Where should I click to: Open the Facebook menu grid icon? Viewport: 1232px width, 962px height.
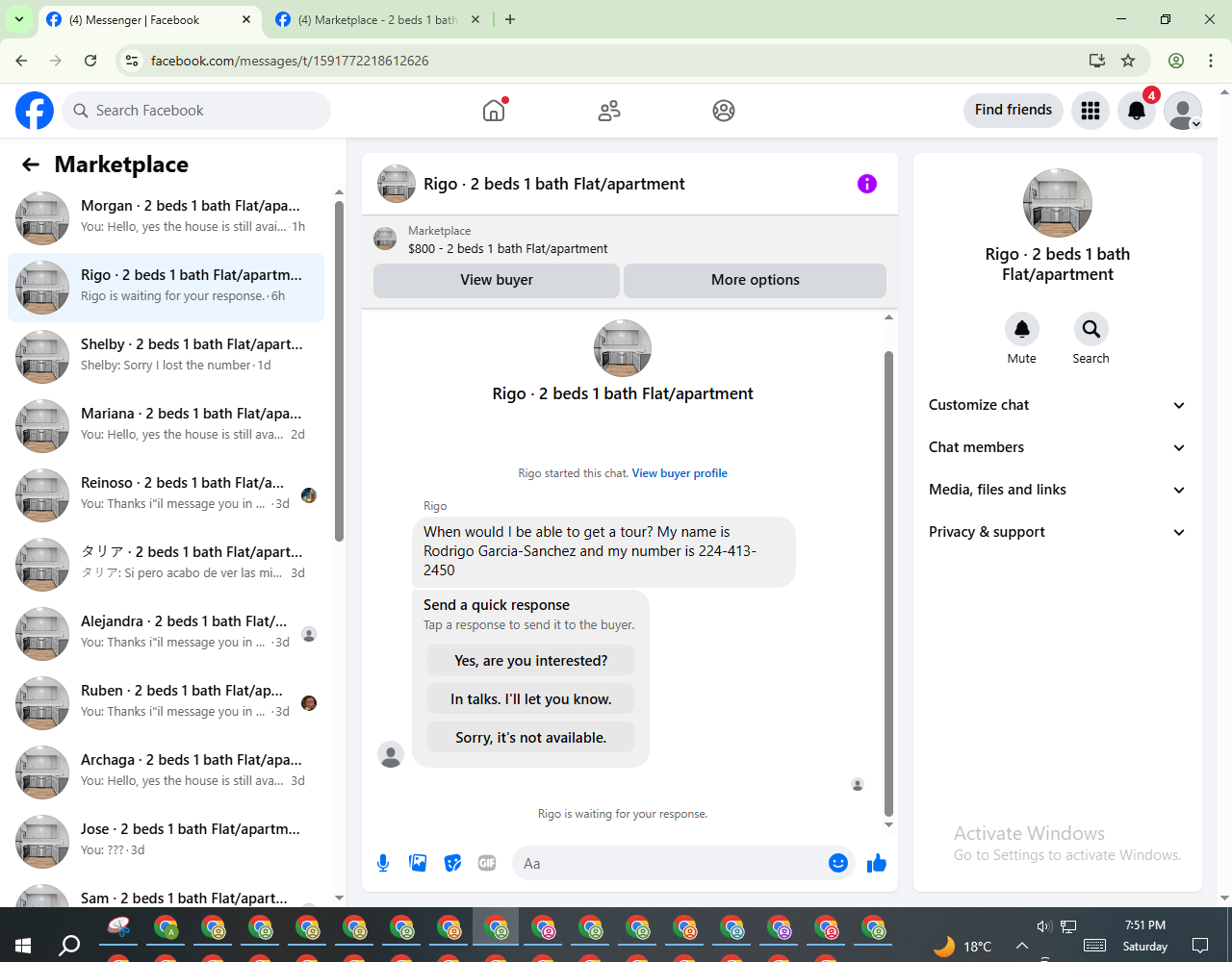[1091, 111]
